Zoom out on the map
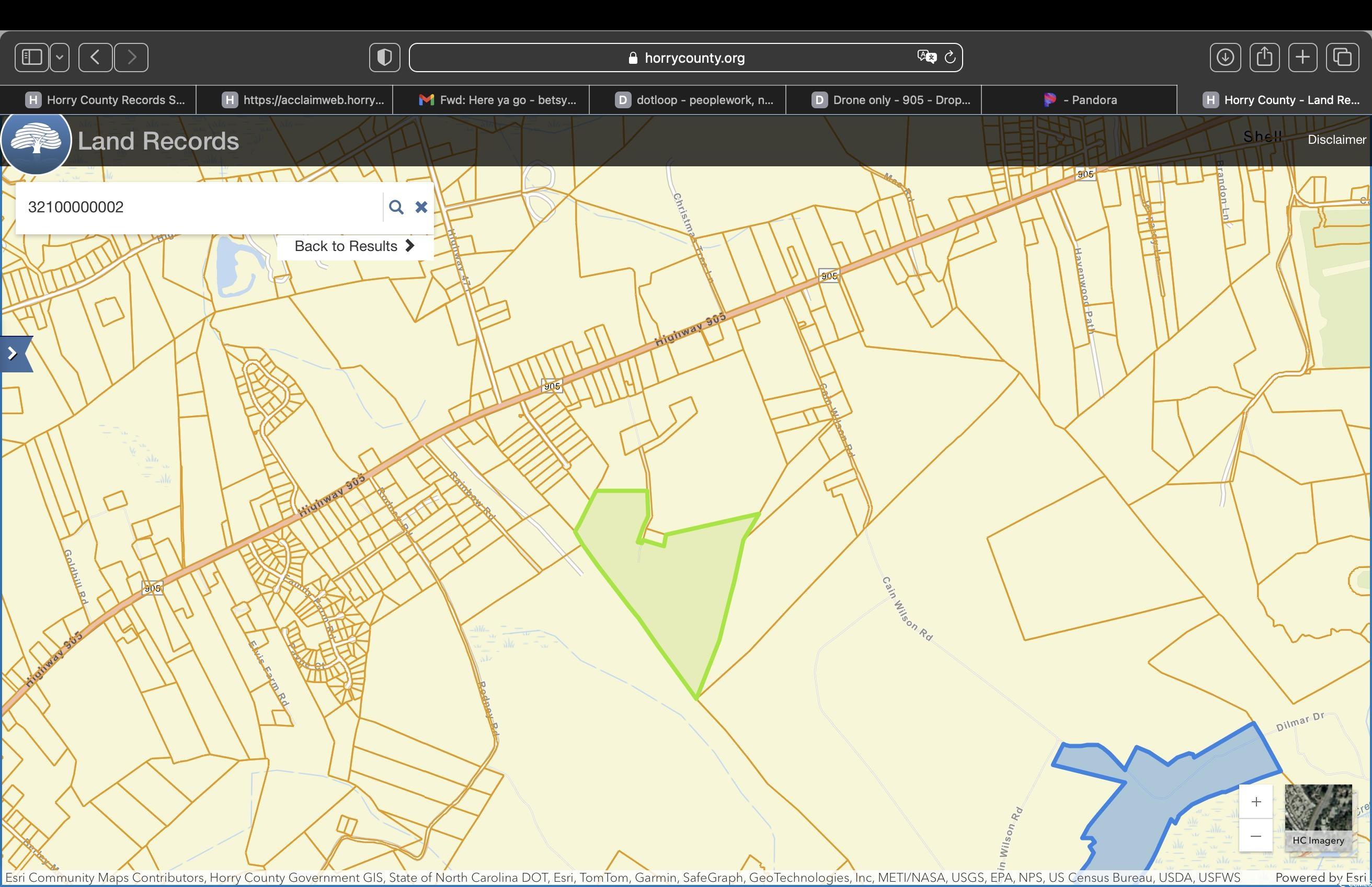This screenshot has height=887, width=1372. click(1255, 836)
